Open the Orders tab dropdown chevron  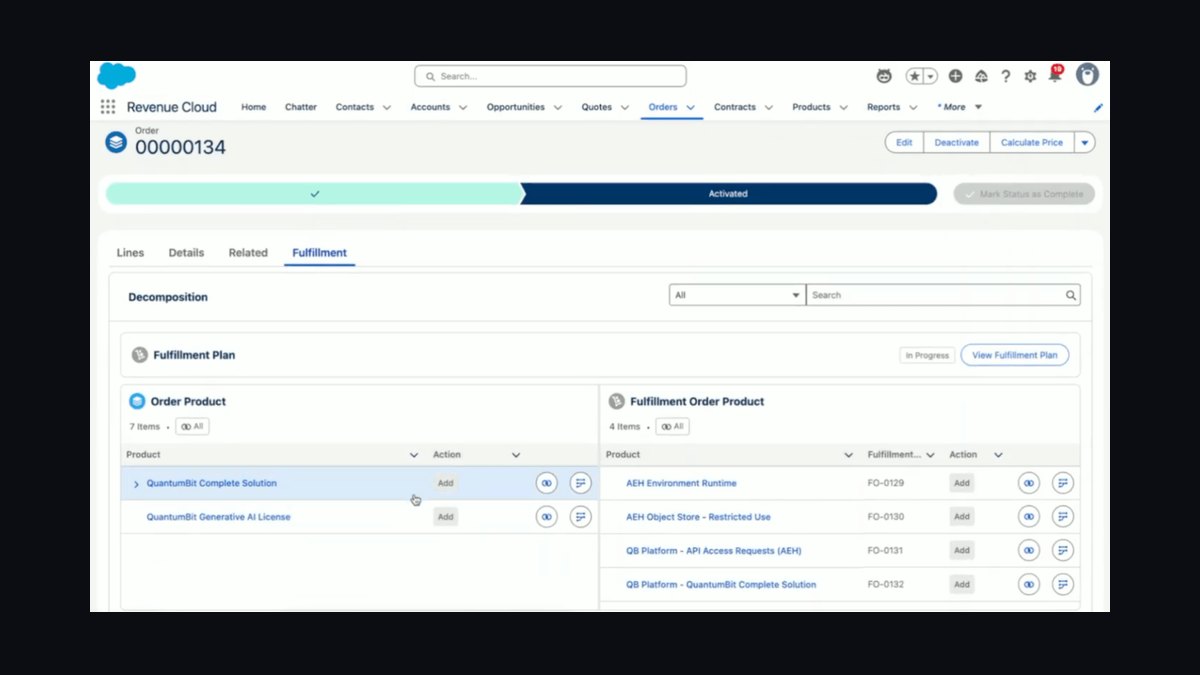690,107
